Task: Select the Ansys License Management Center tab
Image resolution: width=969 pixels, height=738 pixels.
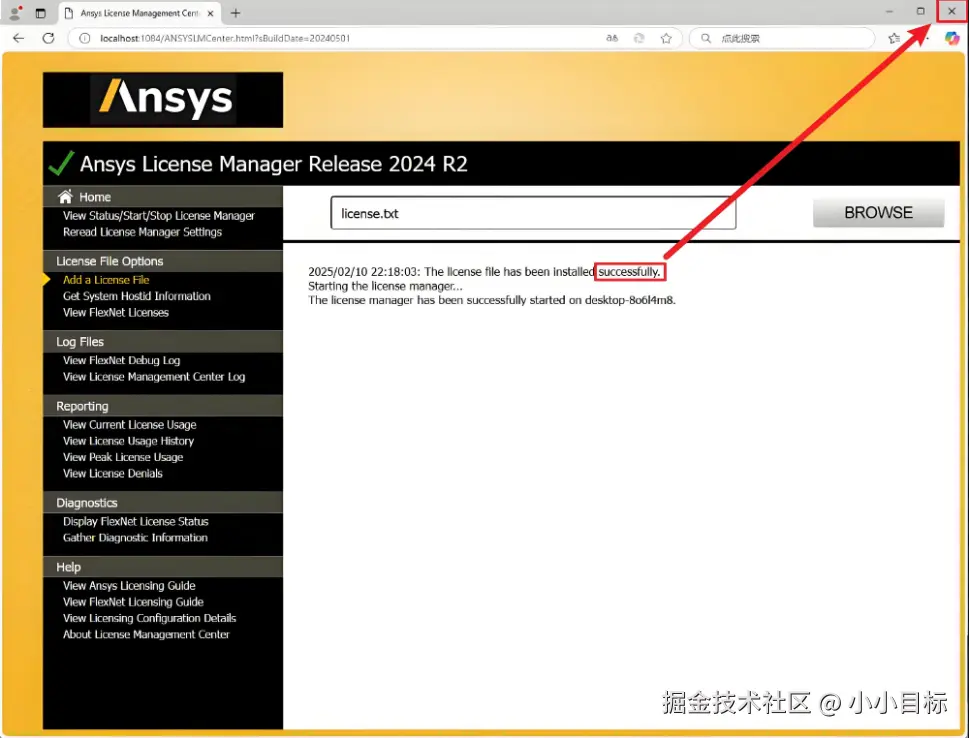Action: 140,13
